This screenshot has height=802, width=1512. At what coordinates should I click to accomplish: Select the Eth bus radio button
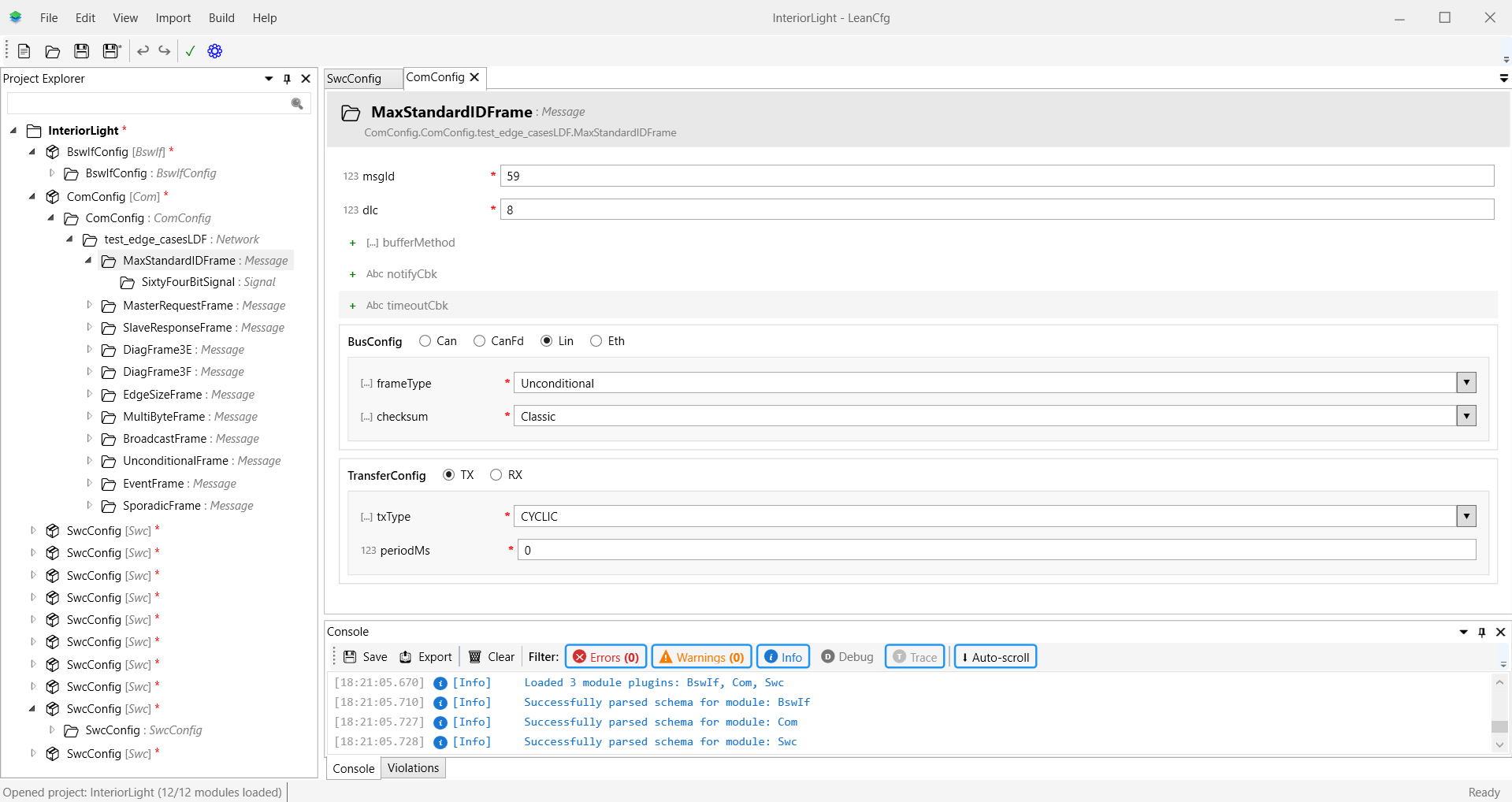596,341
